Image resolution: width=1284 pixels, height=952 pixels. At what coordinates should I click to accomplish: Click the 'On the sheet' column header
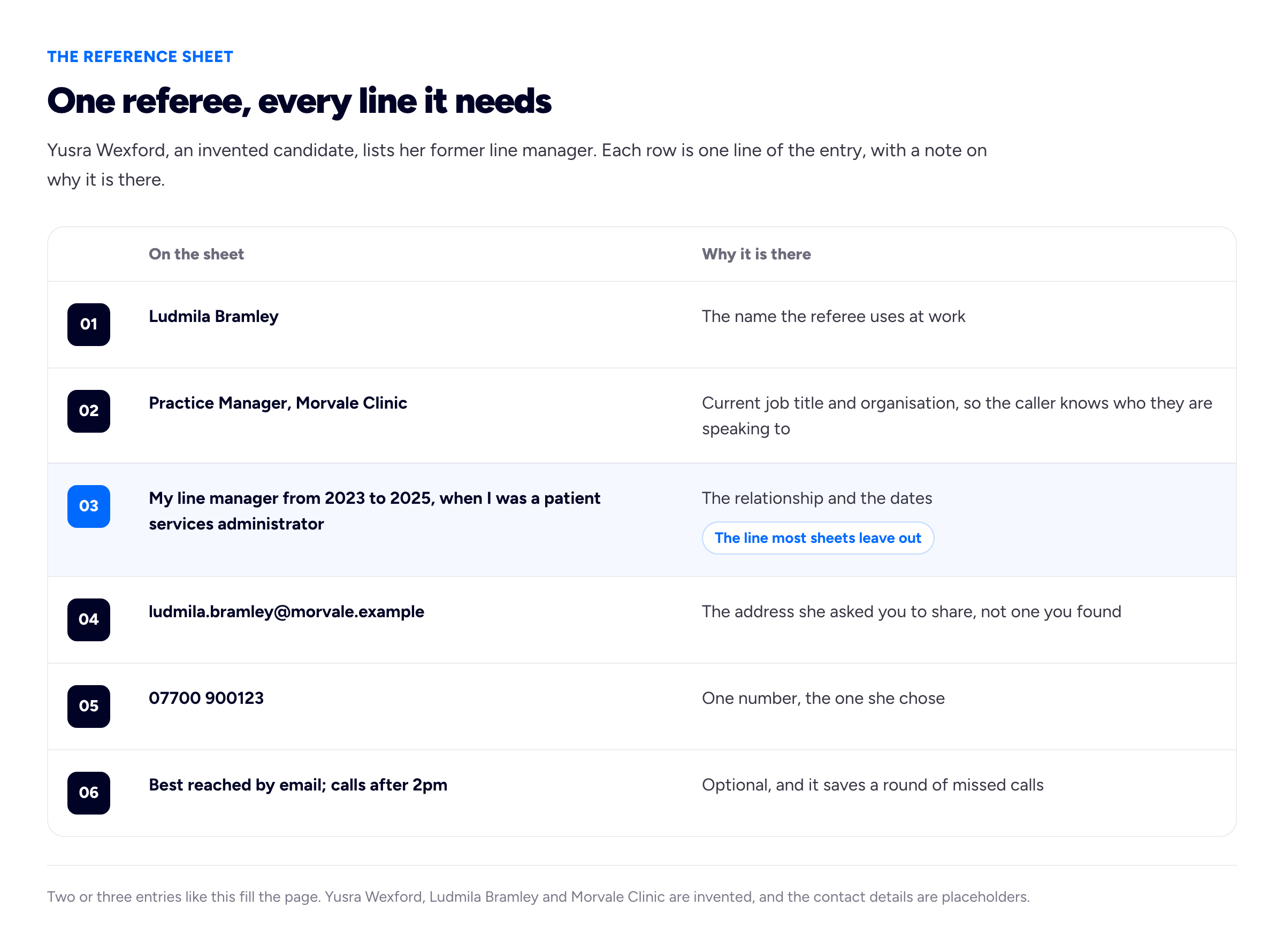[x=196, y=254]
